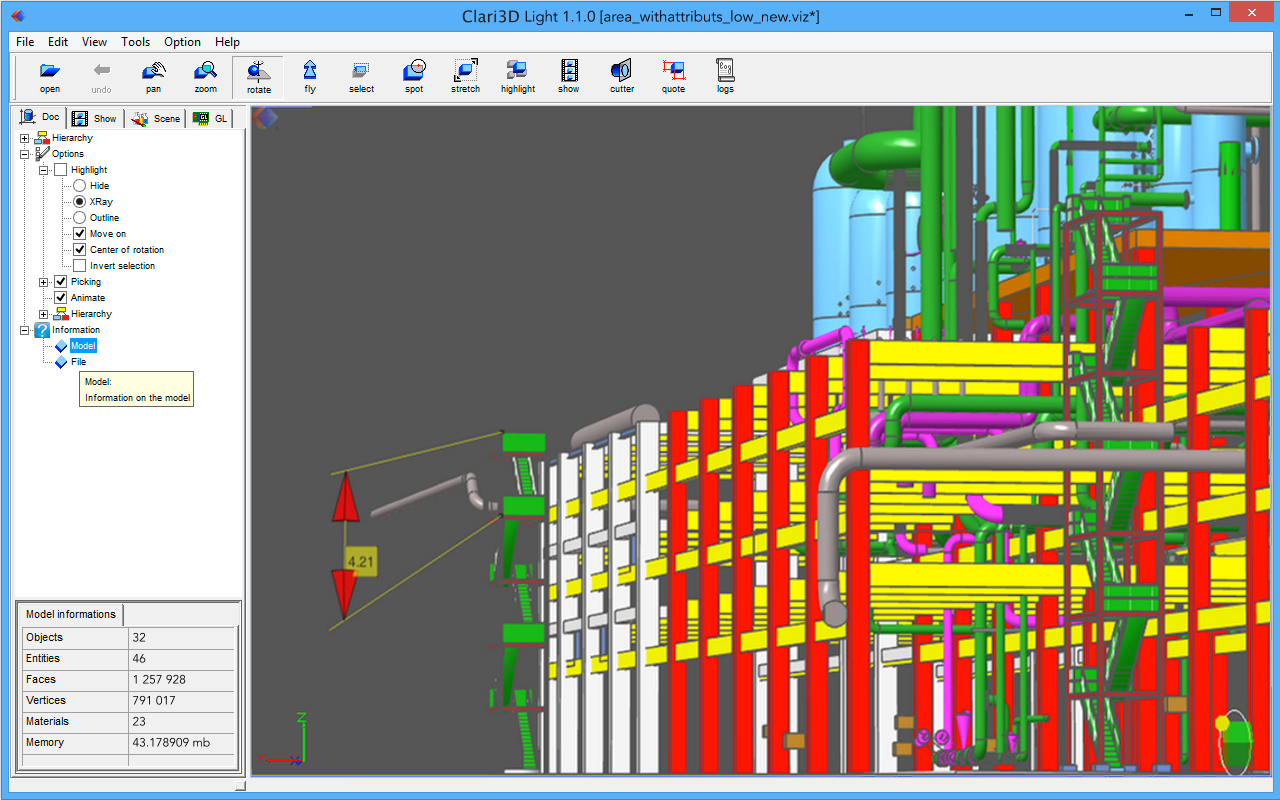This screenshot has height=800, width=1280.
Task: Choose the quote measurement tool
Action: pos(674,77)
